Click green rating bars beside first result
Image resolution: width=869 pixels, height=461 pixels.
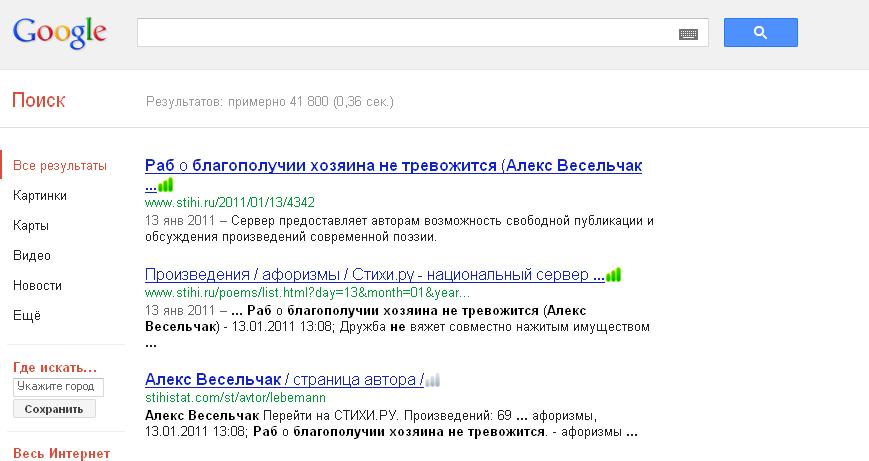pos(166,185)
